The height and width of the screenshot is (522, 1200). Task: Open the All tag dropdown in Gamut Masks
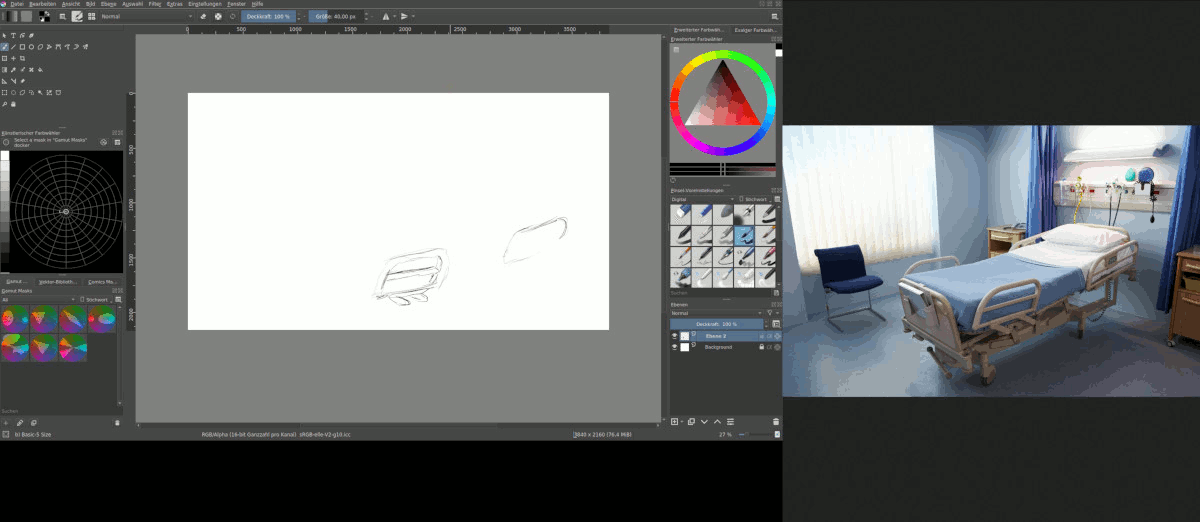coord(38,299)
